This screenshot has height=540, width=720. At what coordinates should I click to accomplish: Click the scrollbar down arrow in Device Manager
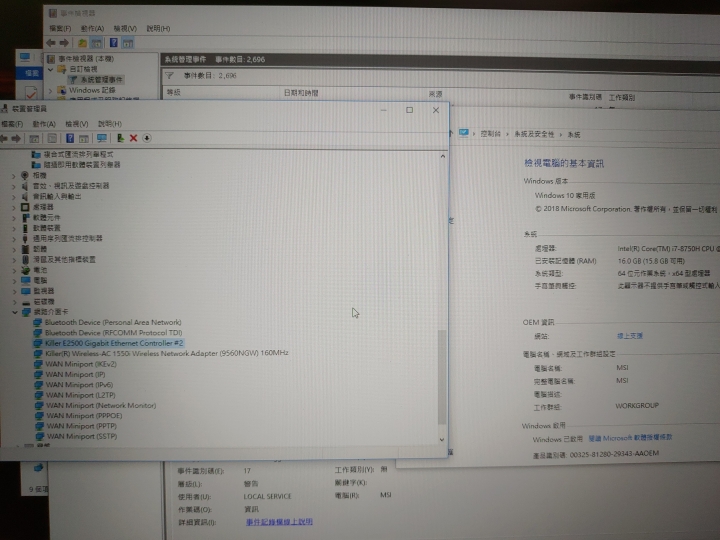442,439
